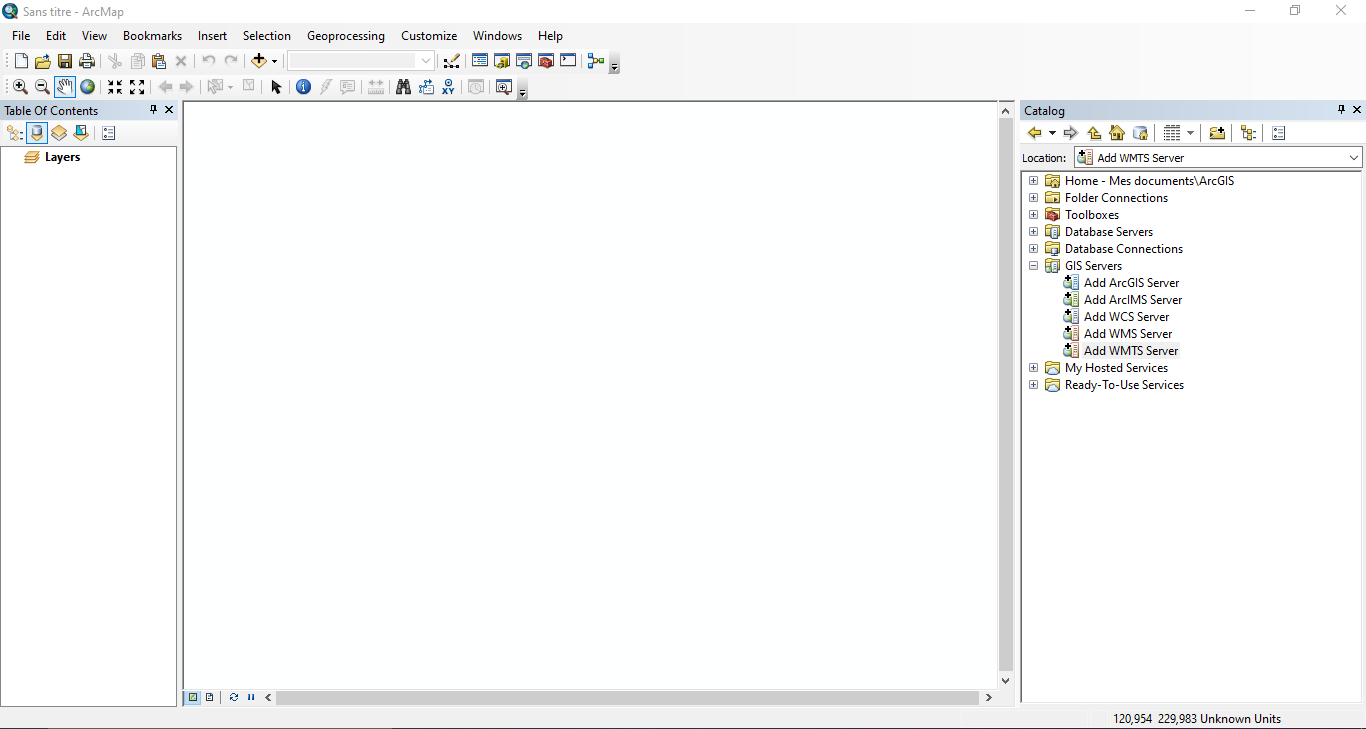1366x729 pixels.
Task: Create a viewer window
Action: tap(504, 87)
